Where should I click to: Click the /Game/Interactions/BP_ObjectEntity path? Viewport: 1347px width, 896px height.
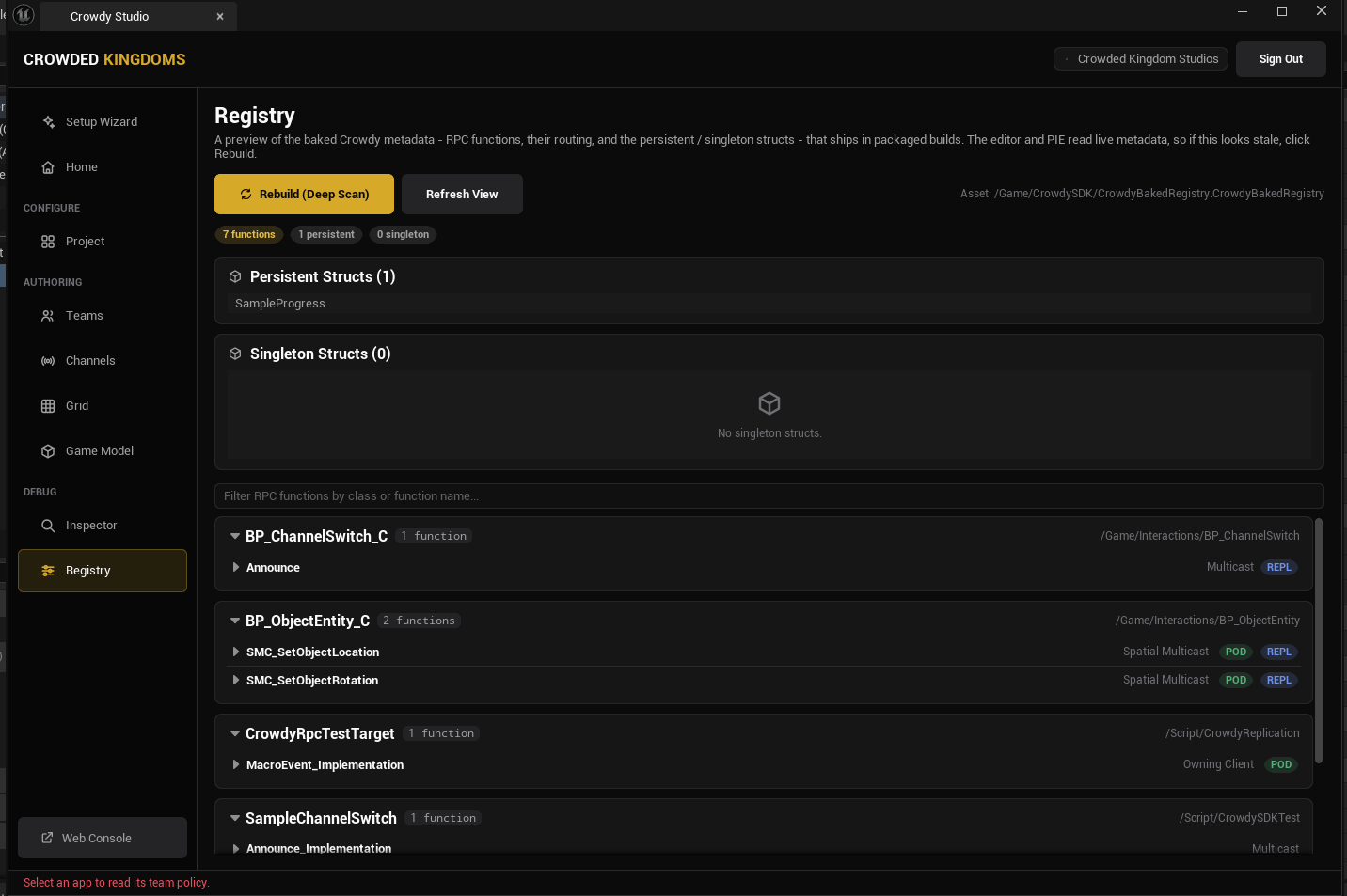(1207, 621)
